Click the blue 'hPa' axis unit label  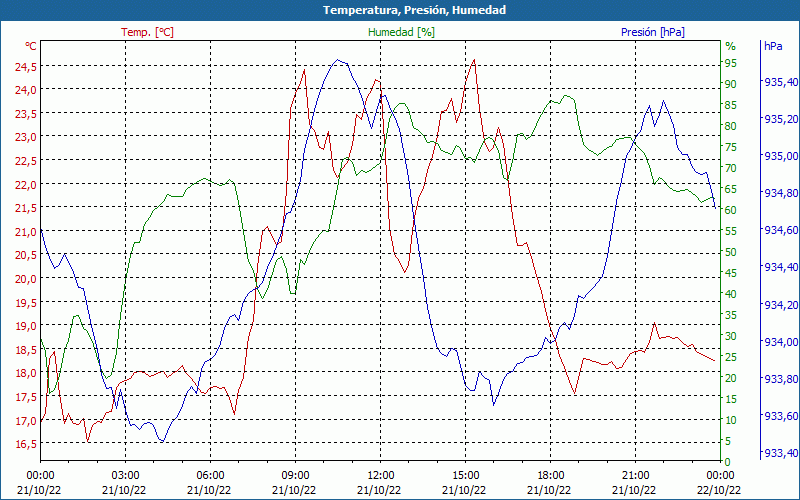[x=773, y=46]
